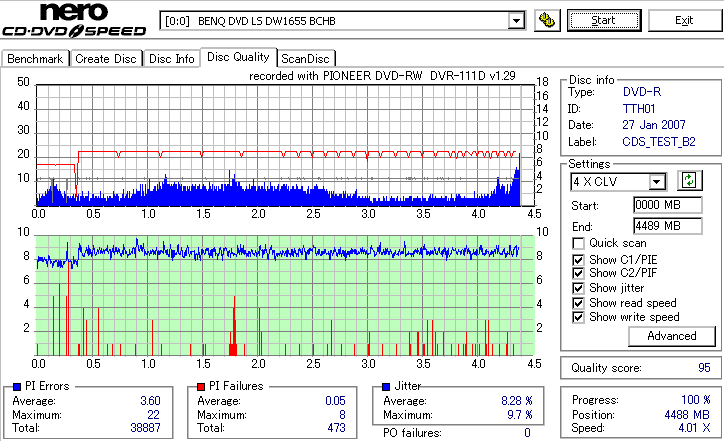This screenshot has width=724, height=441.
Task: Click the Quality score value 95
Action: coord(704,368)
